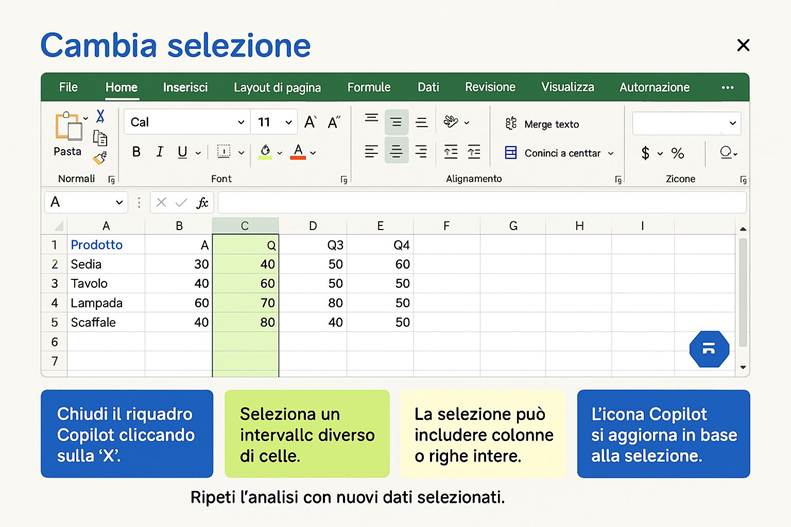Select the Home tab

(x=121, y=87)
